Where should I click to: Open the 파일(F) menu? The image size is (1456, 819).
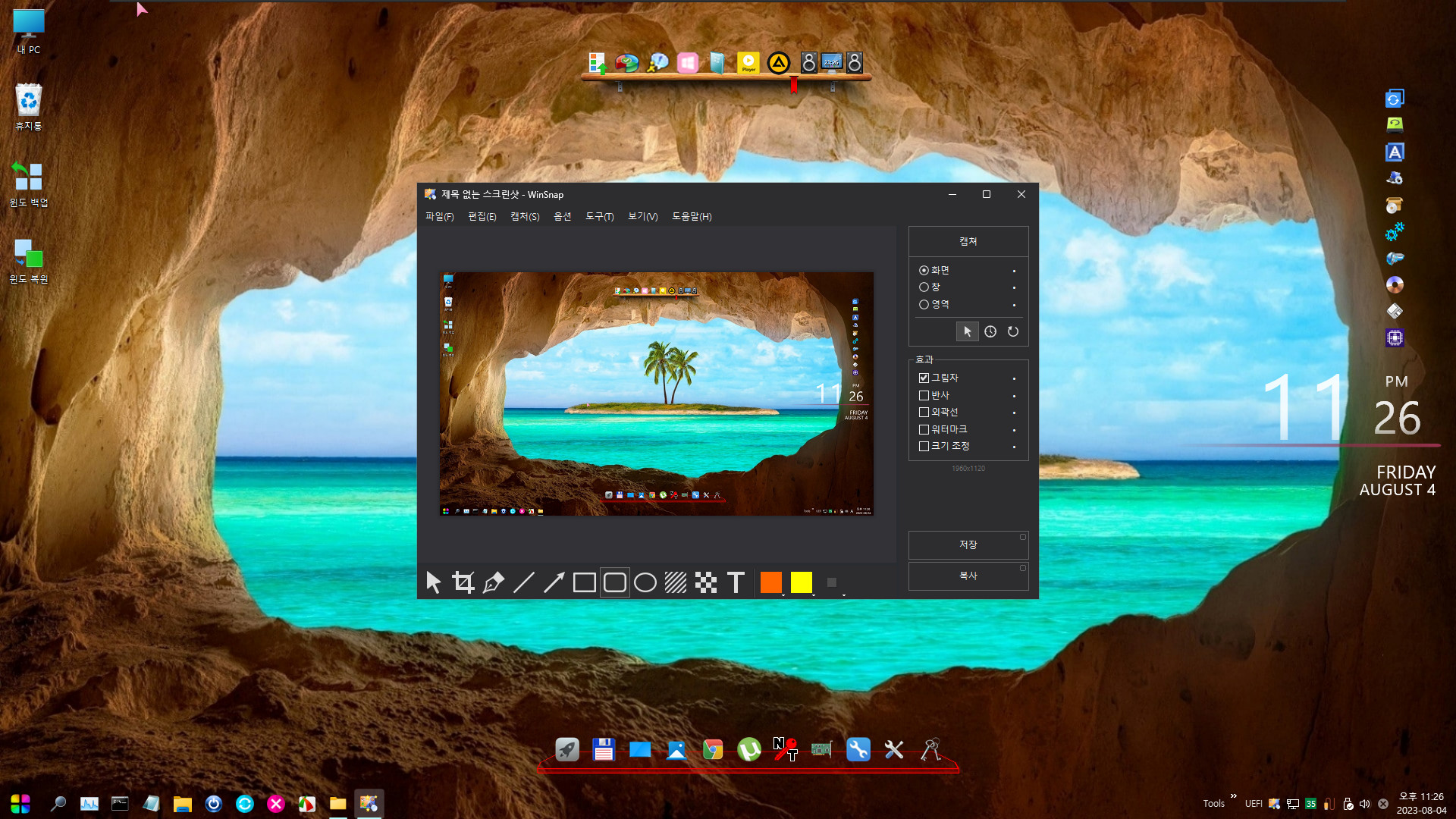[x=440, y=217]
